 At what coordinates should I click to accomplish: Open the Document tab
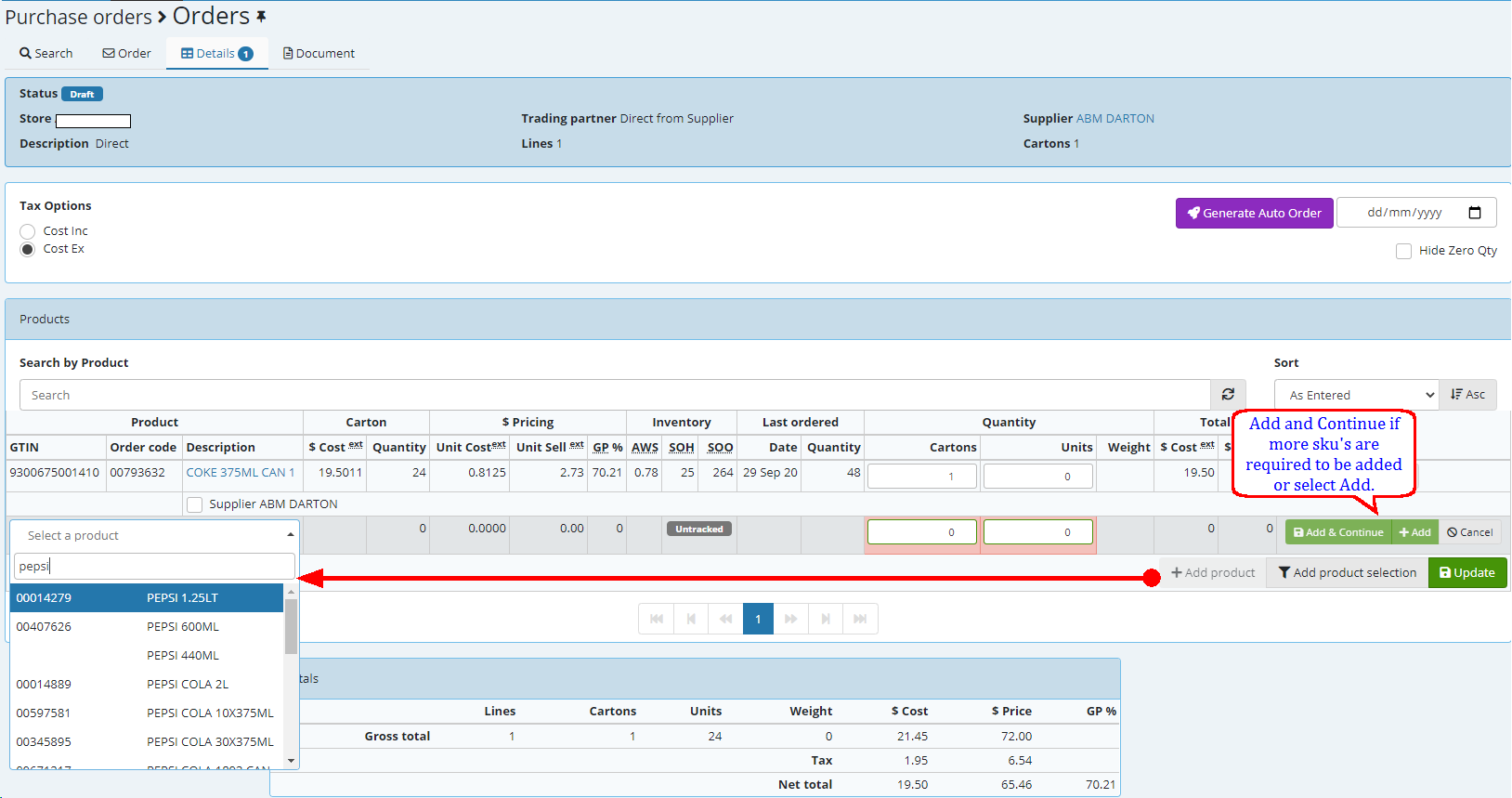coord(319,54)
